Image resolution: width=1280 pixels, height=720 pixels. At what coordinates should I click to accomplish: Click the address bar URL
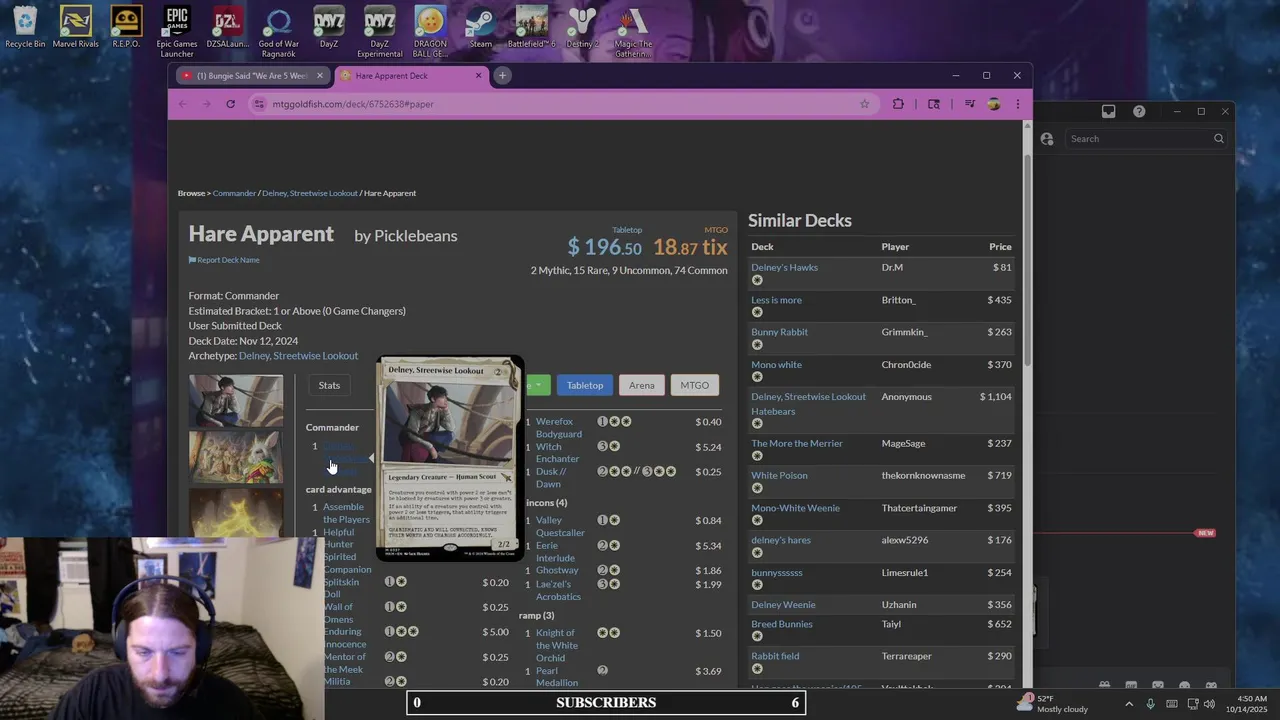click(352, 104)
